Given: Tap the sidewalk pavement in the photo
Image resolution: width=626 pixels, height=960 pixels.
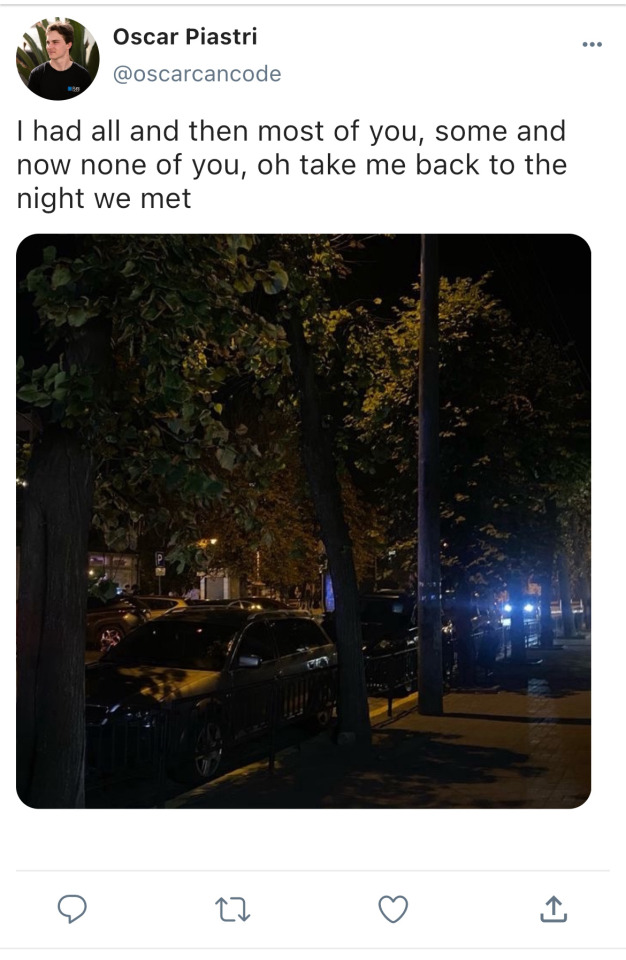Looking at the screenshot, I should coord(466,753).
